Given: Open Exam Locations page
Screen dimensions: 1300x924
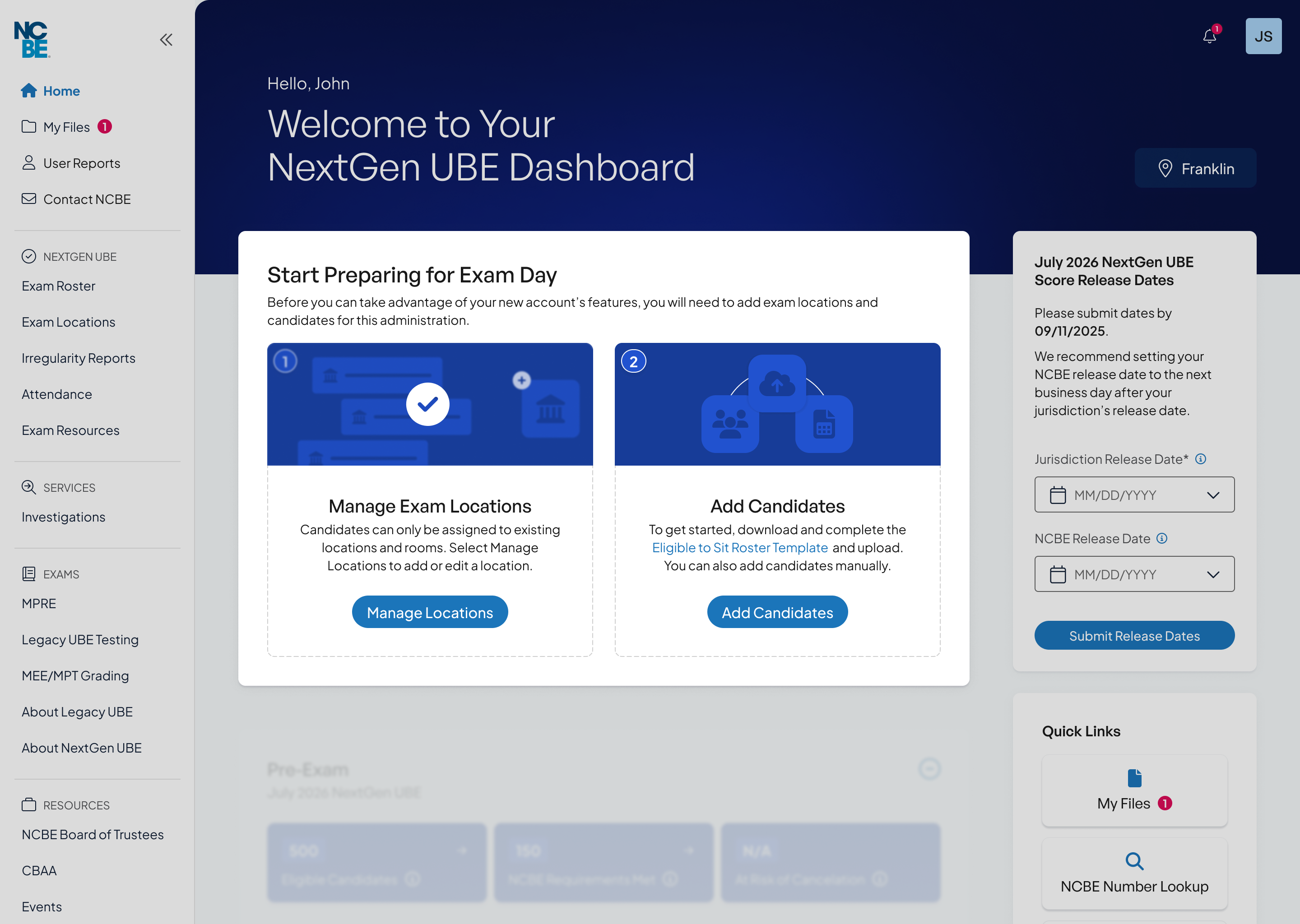Looking at the screenshot, I should click(x=68, y=322).
